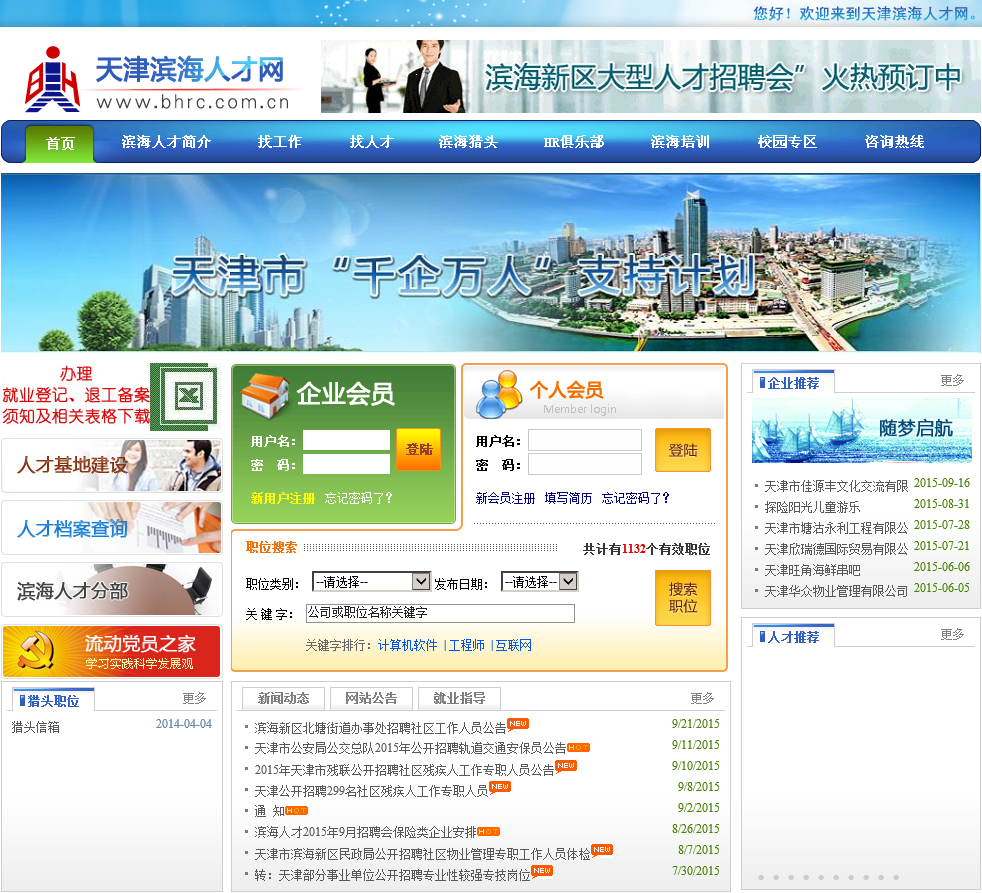Open news 滨海新区北塘街道办事处招聘 announcement
The width and height of the screenshot is (982, 893).
coord(380,728)
